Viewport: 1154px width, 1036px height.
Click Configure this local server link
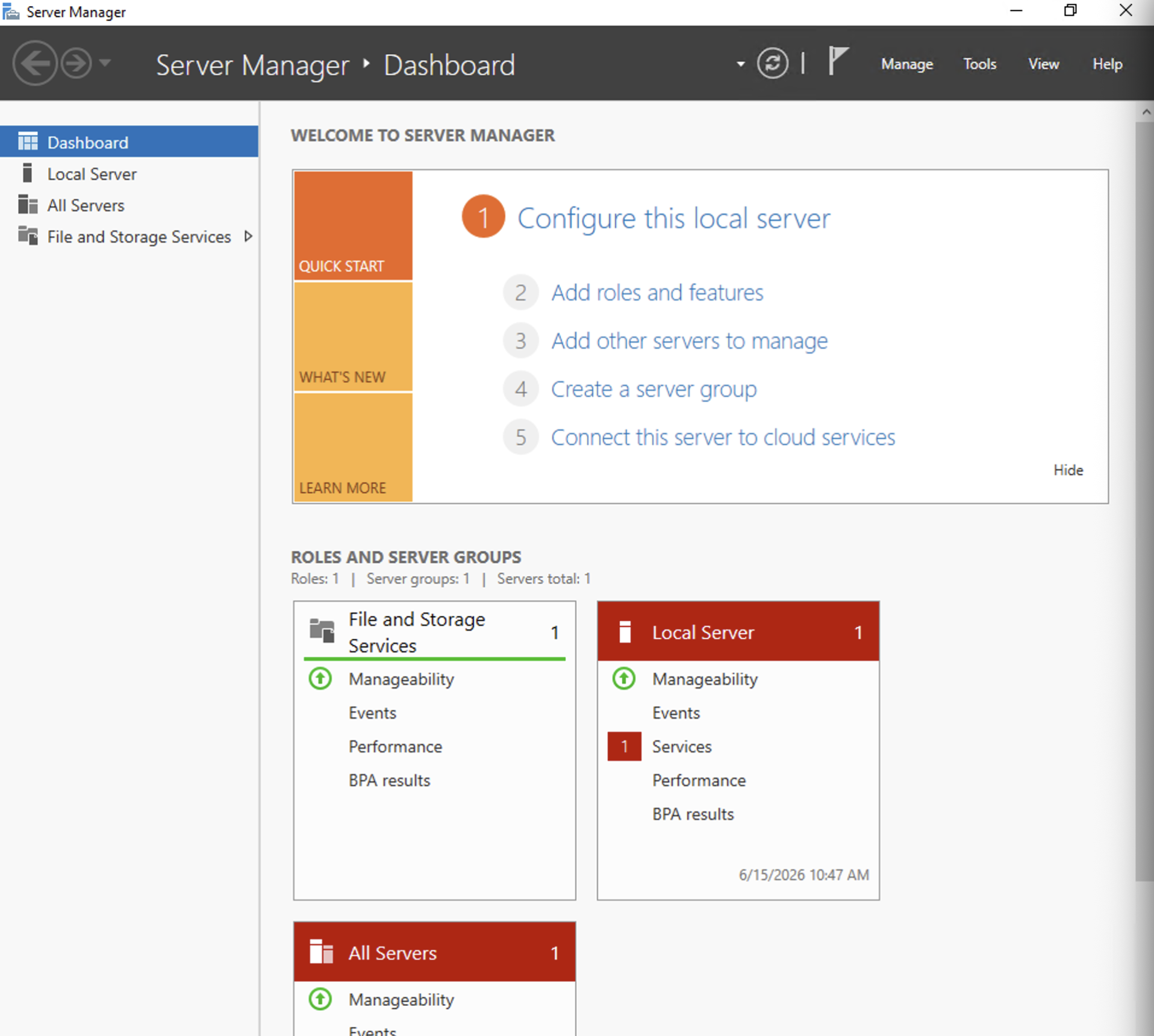[673, 218]
